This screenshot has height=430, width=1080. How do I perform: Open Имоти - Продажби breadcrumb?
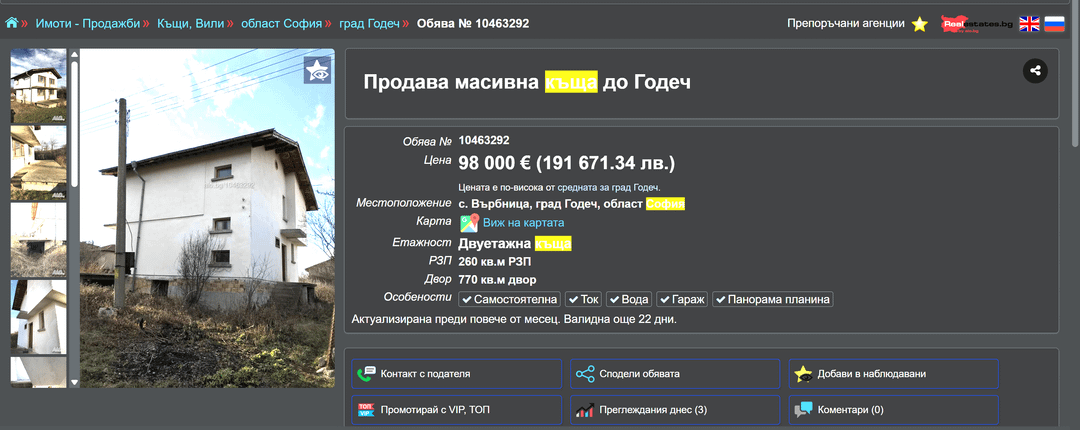87,23
